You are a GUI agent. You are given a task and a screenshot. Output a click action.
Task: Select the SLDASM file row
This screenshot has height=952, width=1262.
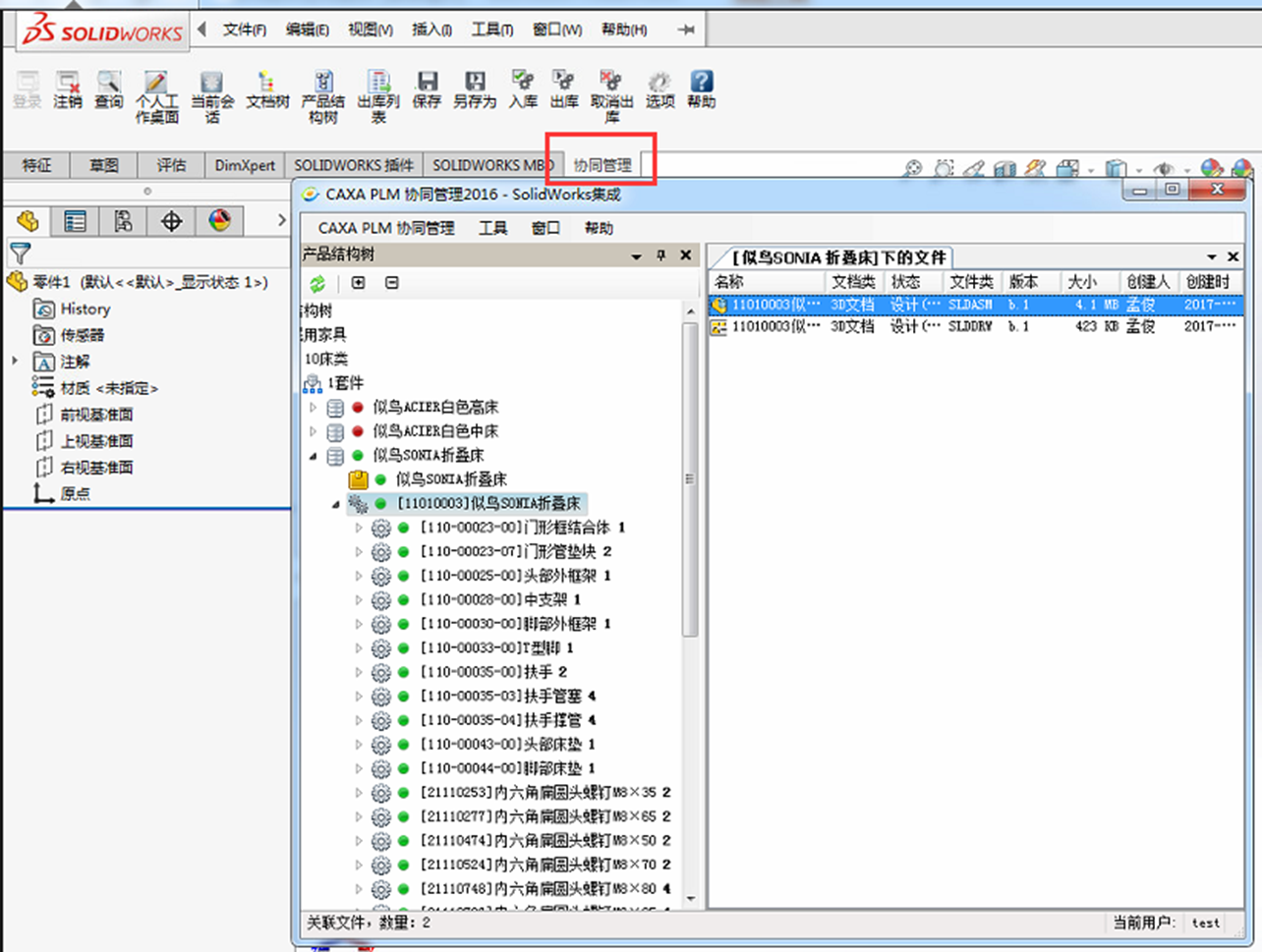(976, 305)
